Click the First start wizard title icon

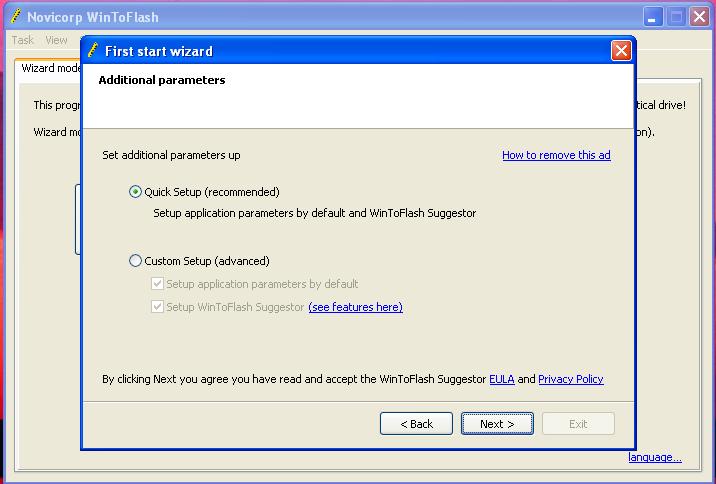93,50
